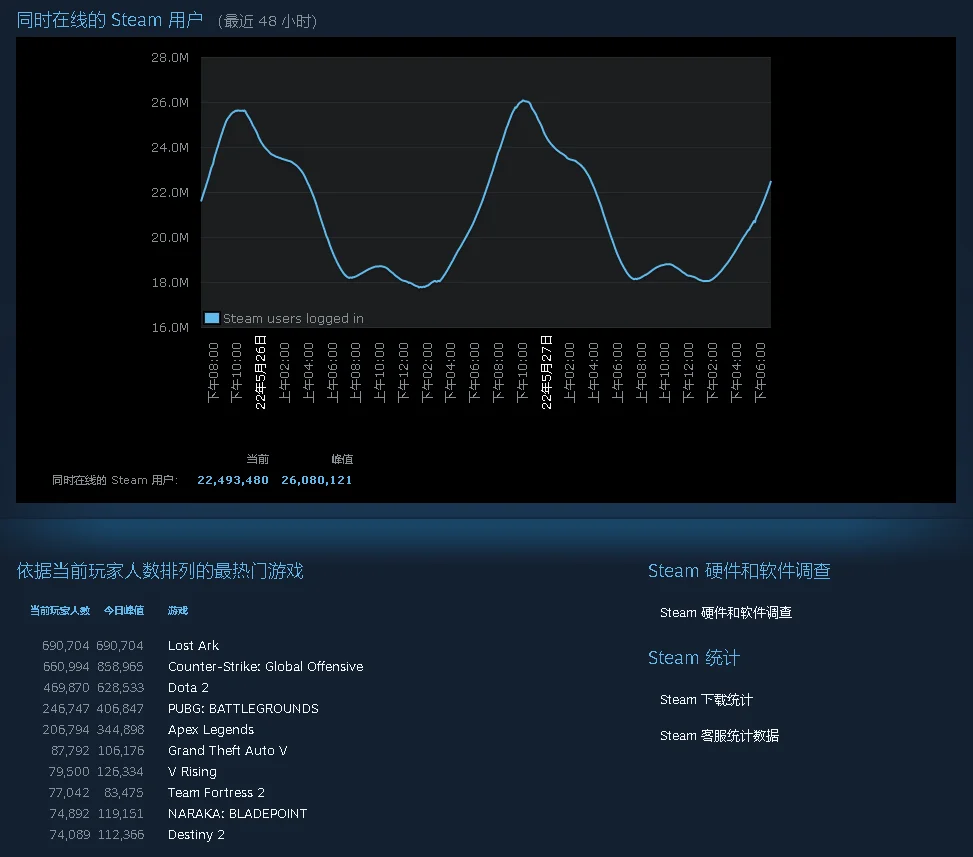Click the 当前 label above user count
This screenshot has height=857, width=973.
[x=258, y=459]
